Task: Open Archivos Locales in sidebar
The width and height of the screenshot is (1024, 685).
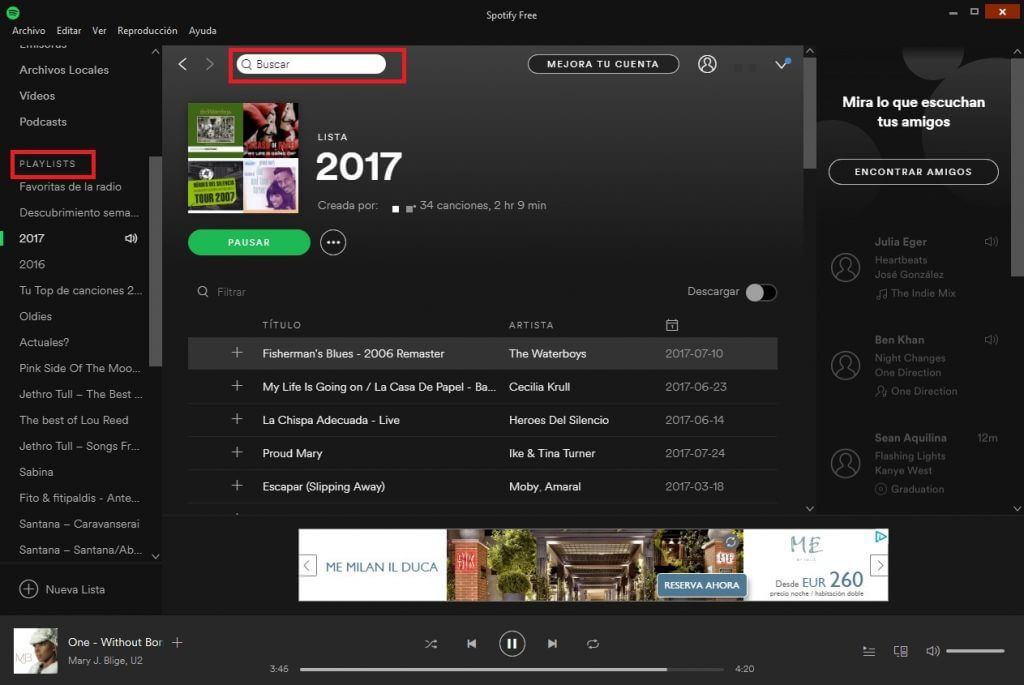Action: [64, 70]
